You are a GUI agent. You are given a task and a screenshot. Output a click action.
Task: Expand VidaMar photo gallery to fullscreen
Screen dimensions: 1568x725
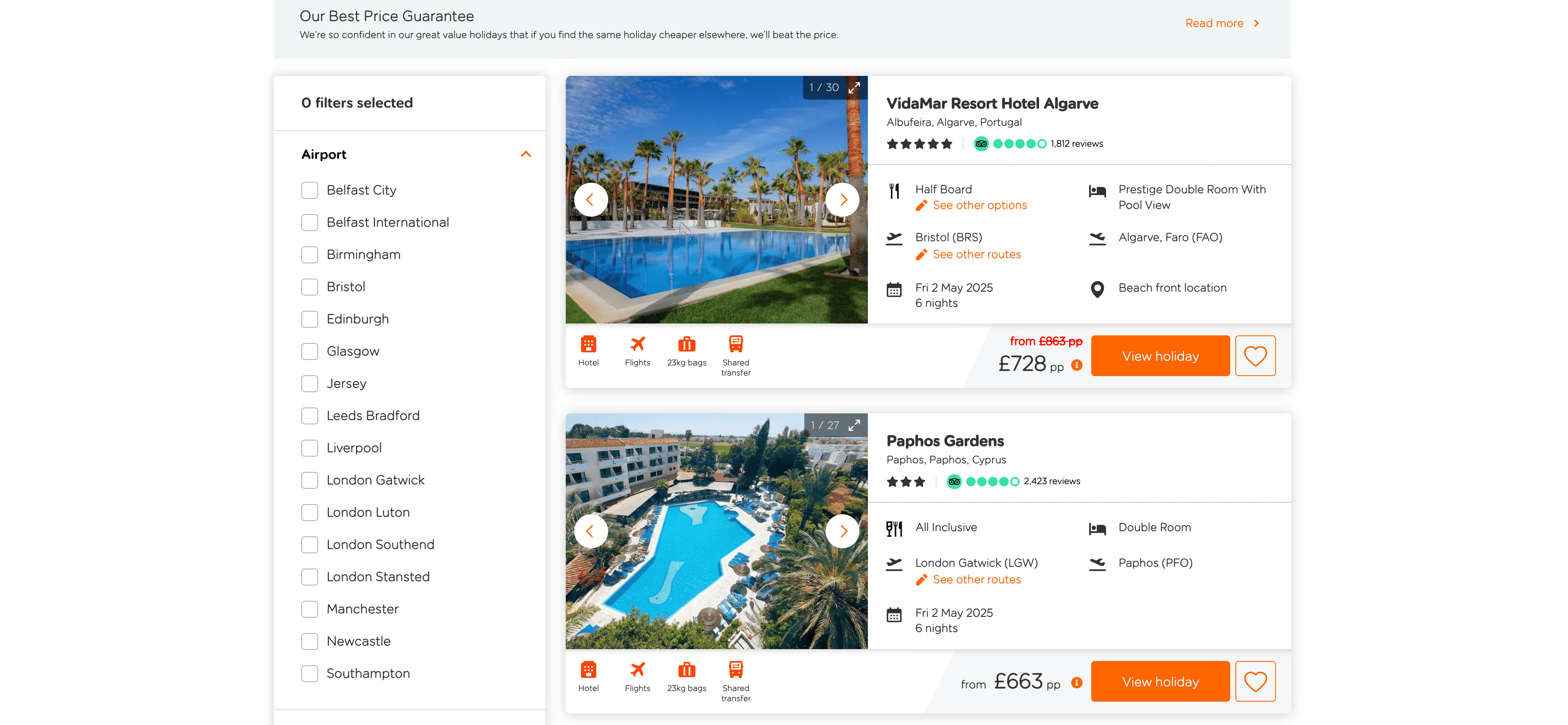pos(855,87)
